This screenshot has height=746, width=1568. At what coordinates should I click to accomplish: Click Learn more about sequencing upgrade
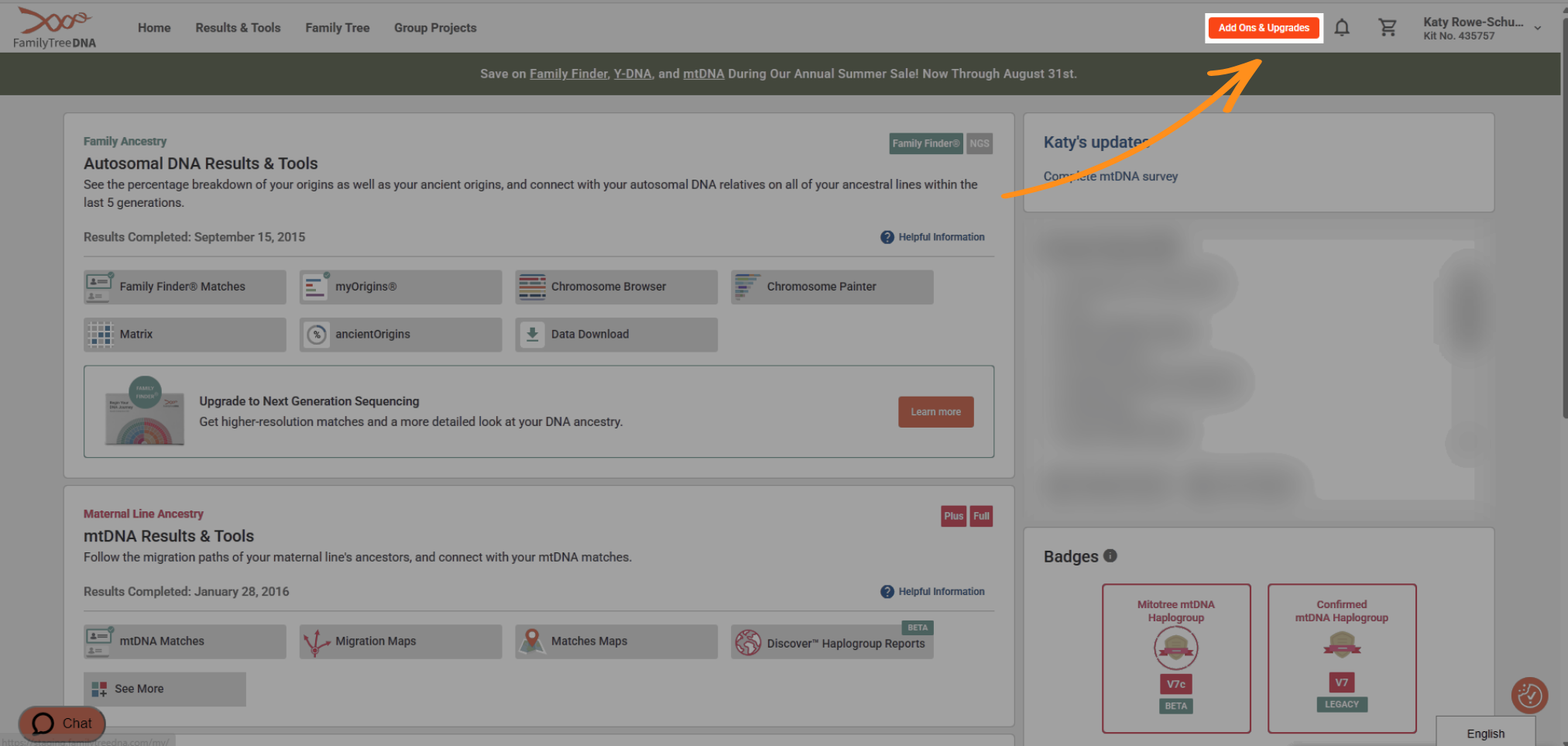click(935, 412)
